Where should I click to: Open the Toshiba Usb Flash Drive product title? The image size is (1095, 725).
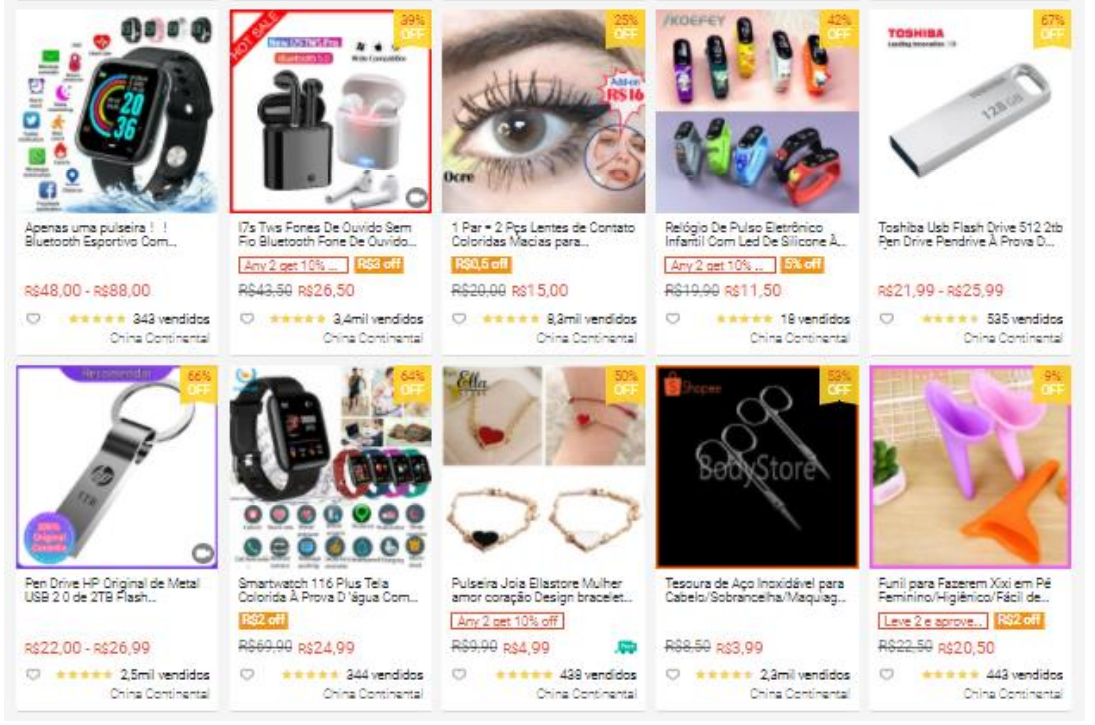pos(970,235)
